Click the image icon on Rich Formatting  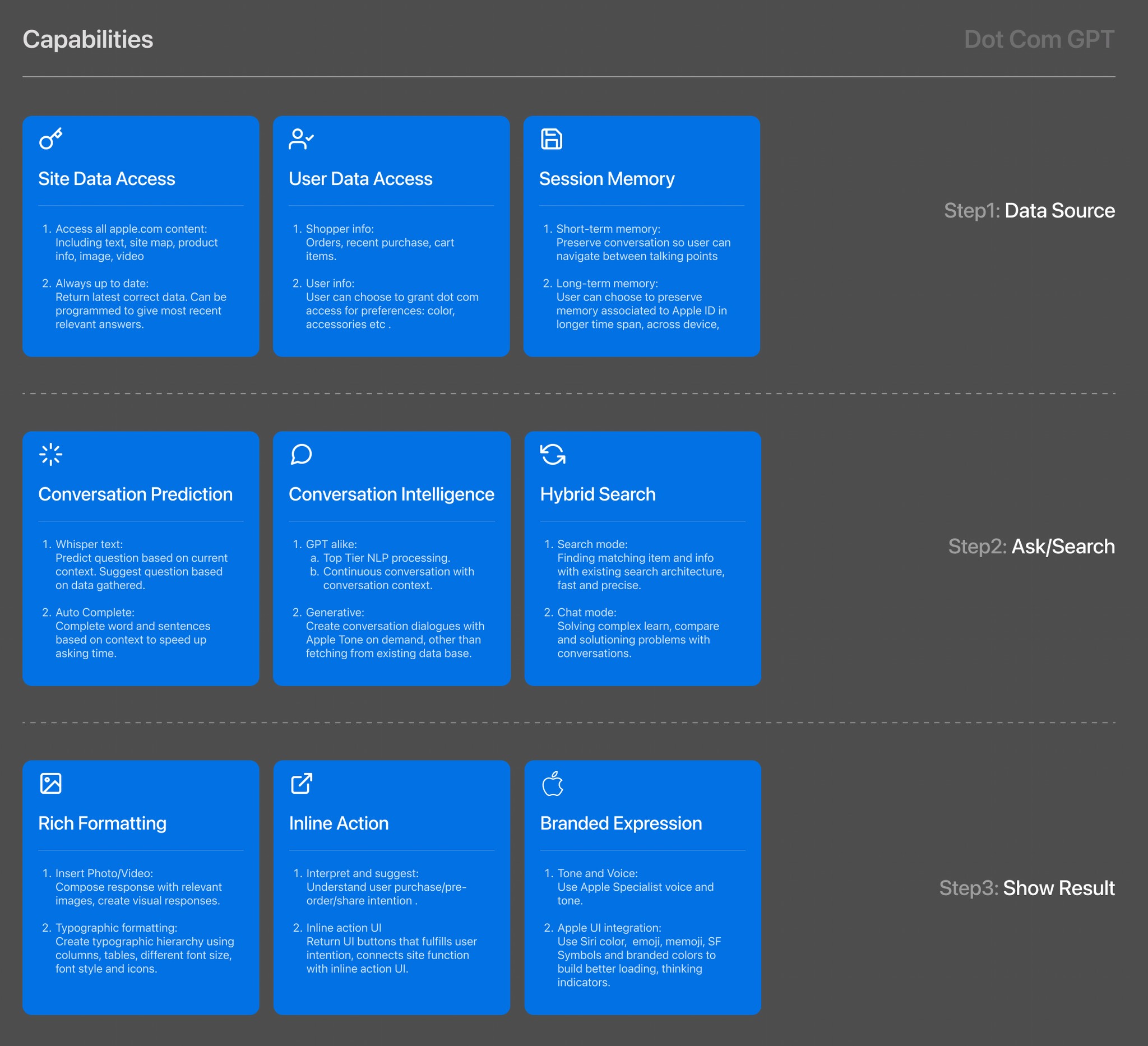pyautogui.click(x=50, y=783)
